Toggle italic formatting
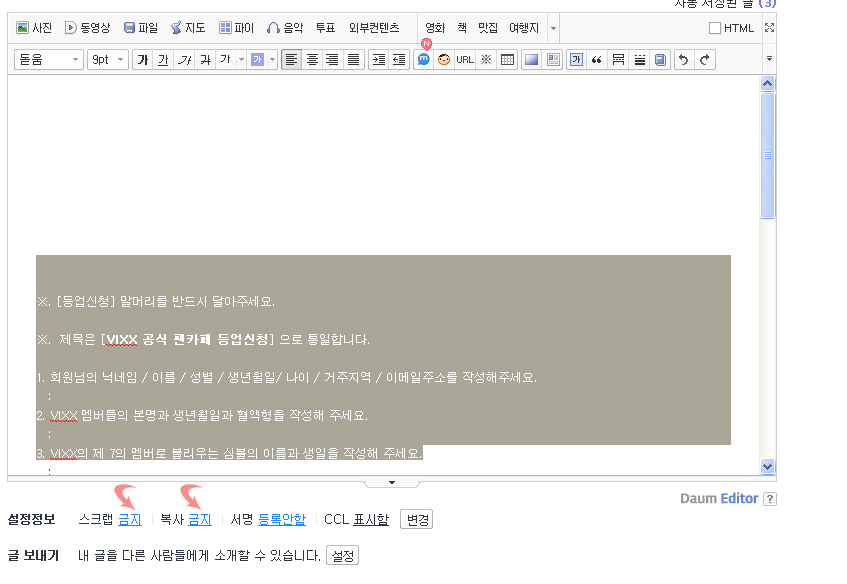Viewport: 847px width, 584px height. [x=184, y=59]
